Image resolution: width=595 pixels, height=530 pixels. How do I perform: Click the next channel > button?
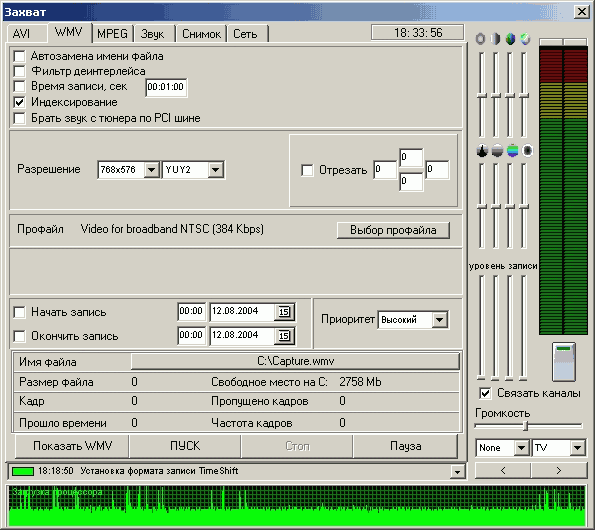tap(559, 470)
